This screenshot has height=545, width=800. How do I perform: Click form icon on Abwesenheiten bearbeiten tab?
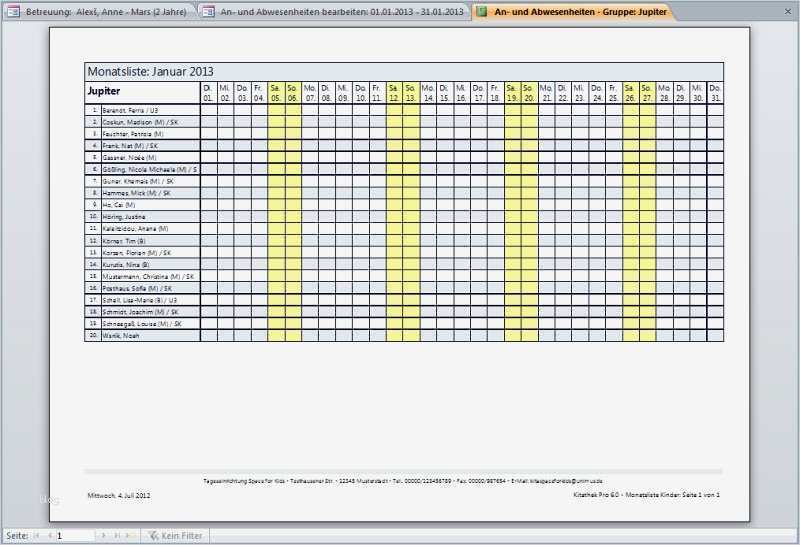coord(208,12)
